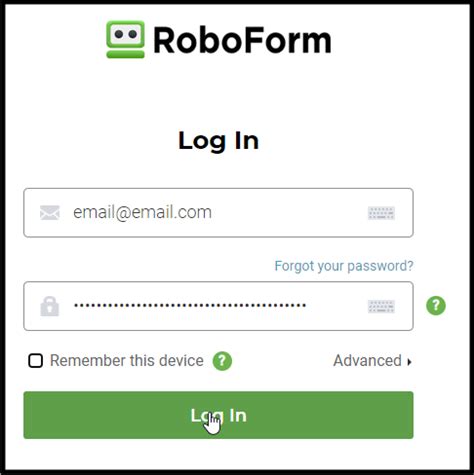474x475 pixels.
Task: Open virtual keyboard for email field
Action: pos(381,213)
